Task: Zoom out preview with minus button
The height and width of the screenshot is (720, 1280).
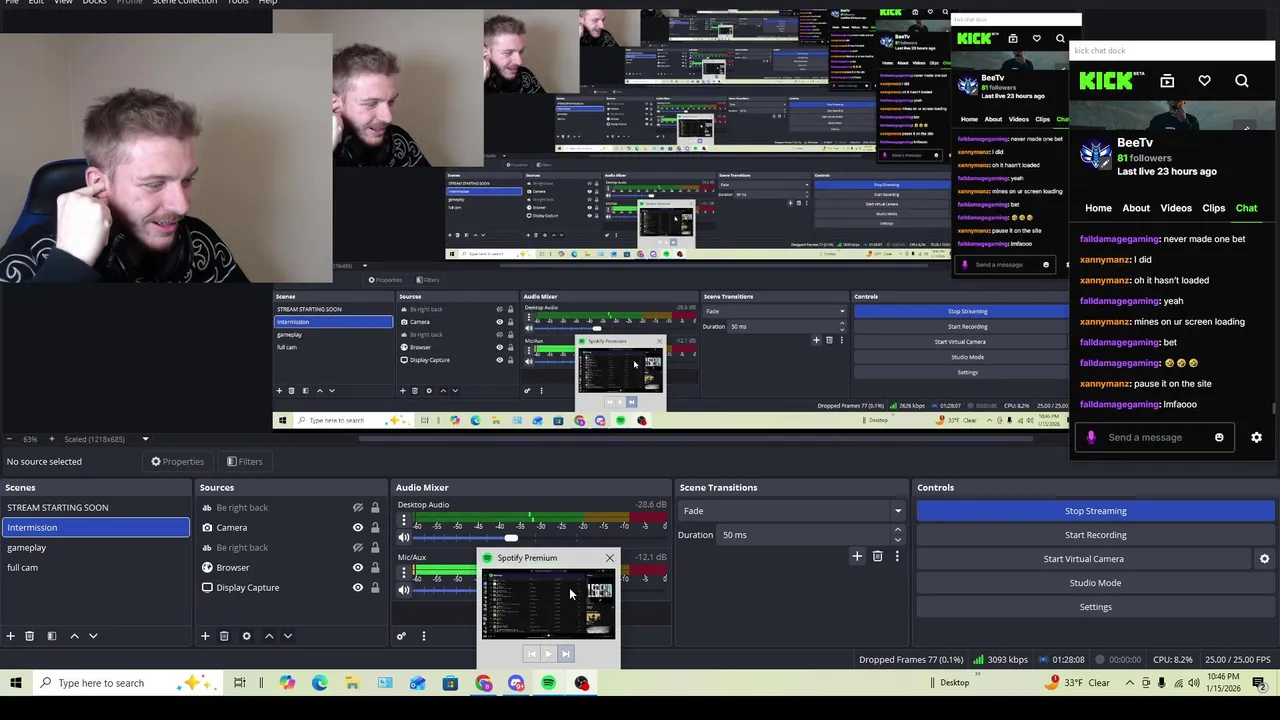Action: point(9,439)
